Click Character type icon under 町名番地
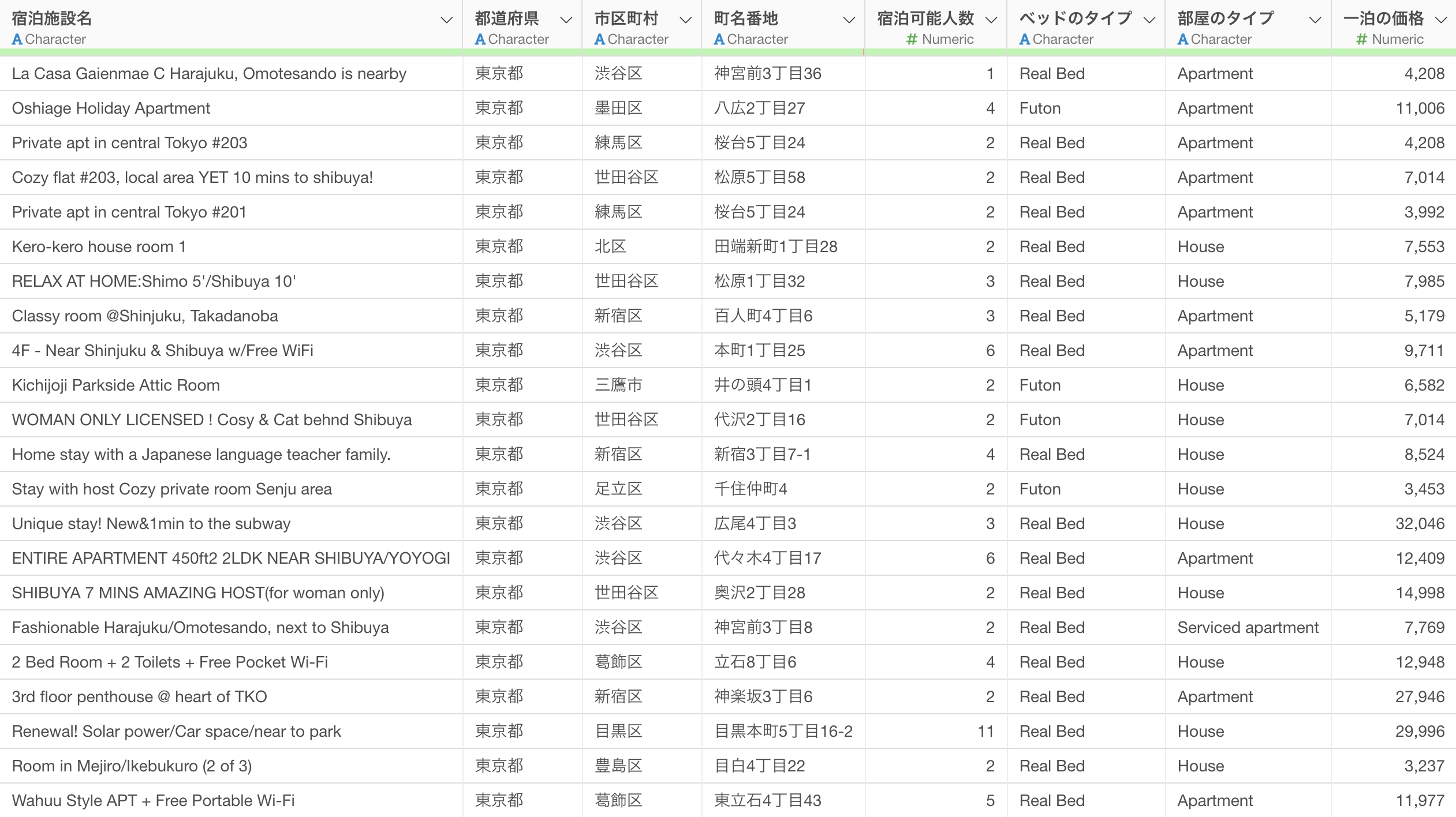Viewport: 1456px width, 817px height. tap(719, 39)
